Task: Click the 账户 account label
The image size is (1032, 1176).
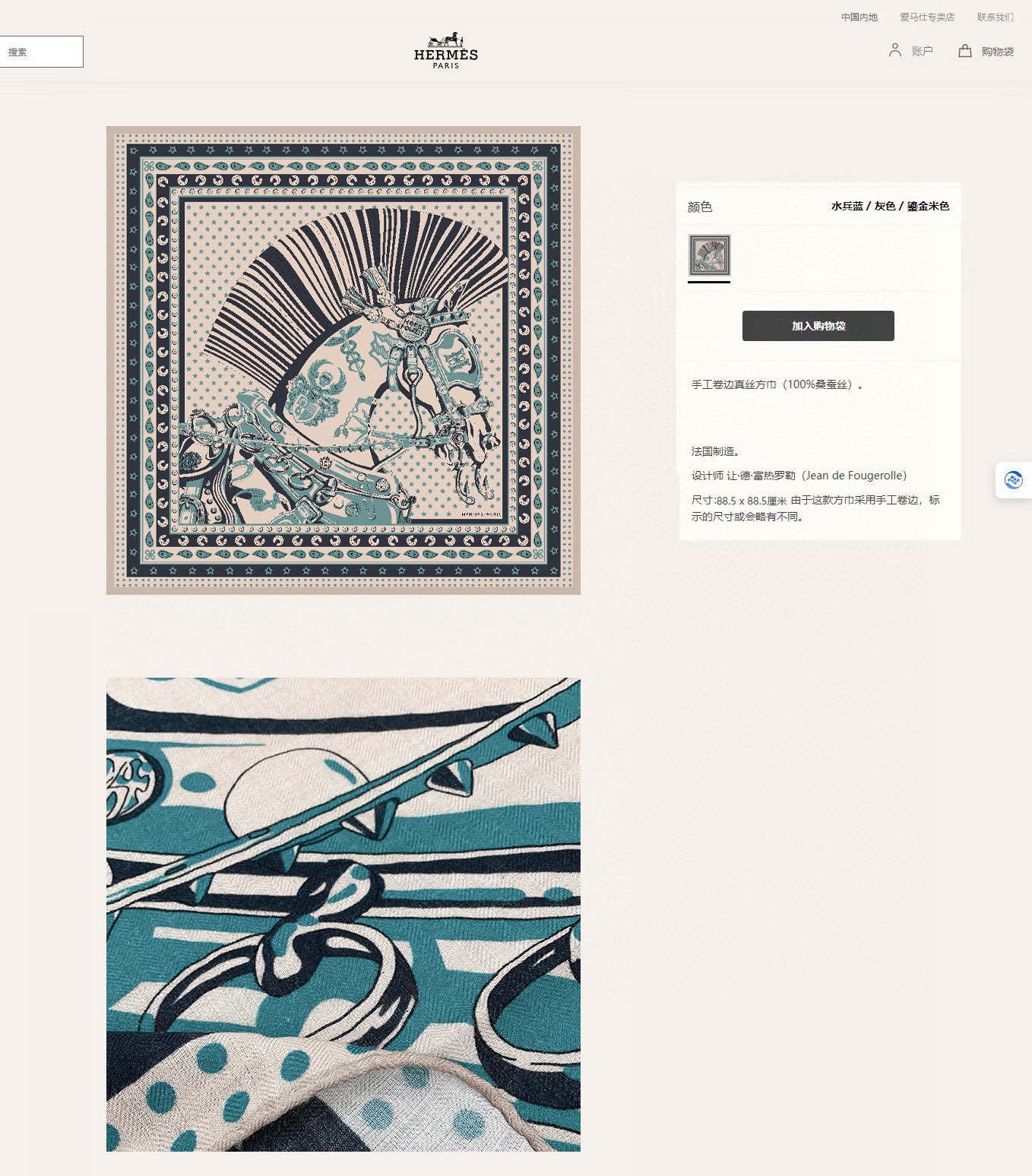Action: [922, 51]
